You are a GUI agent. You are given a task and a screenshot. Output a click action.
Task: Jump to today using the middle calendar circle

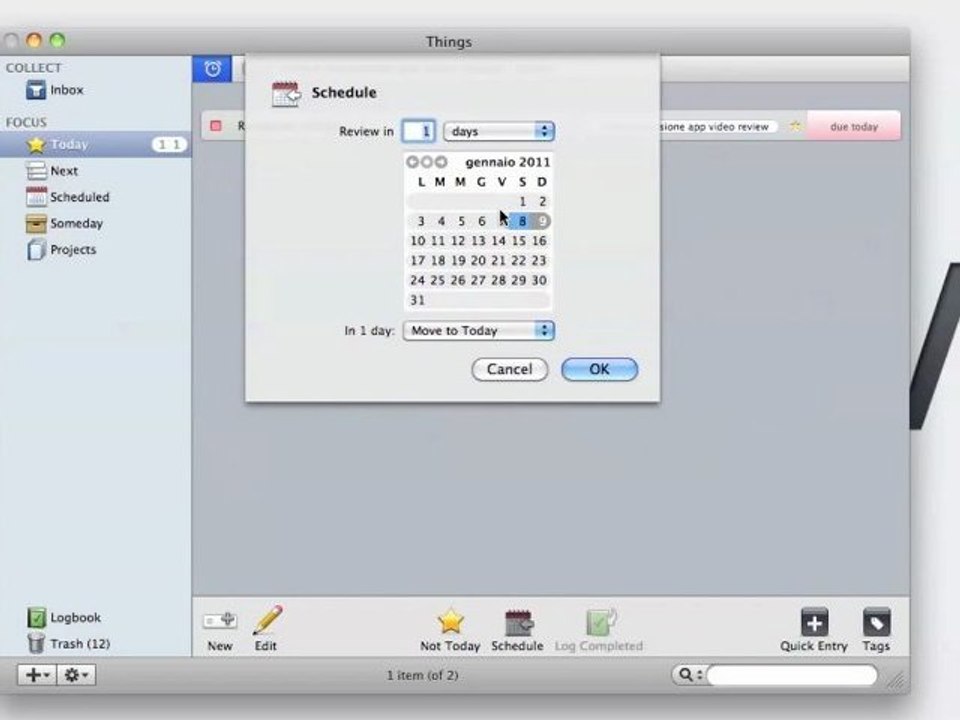[427, 162]
